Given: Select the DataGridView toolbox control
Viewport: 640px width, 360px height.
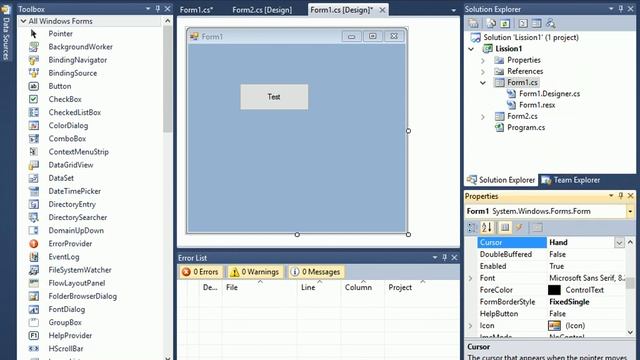Looking at the screenshot, I should (71, 165).
